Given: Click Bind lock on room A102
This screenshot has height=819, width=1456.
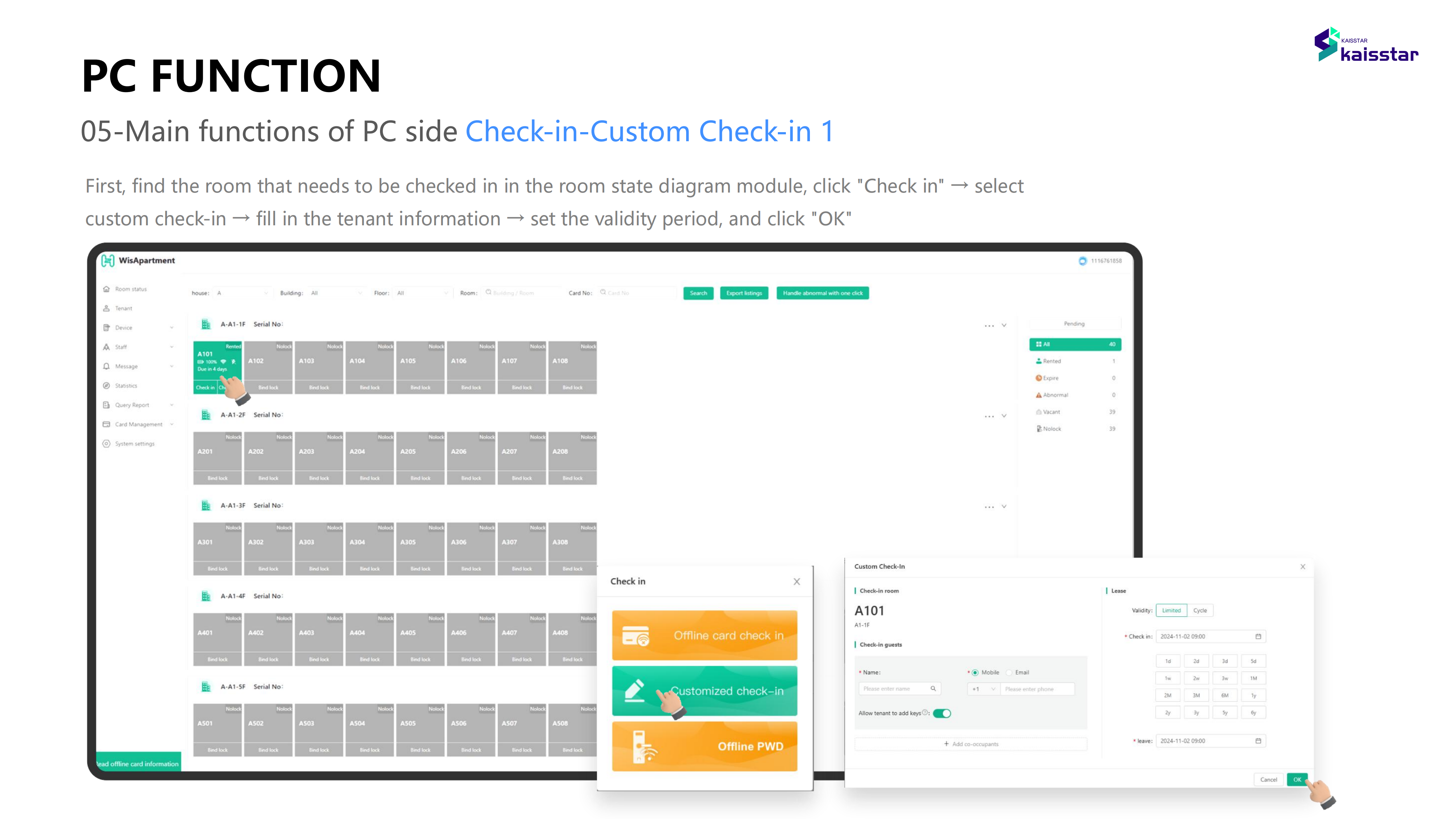Looking at the screenshot, I should [268, 388].
